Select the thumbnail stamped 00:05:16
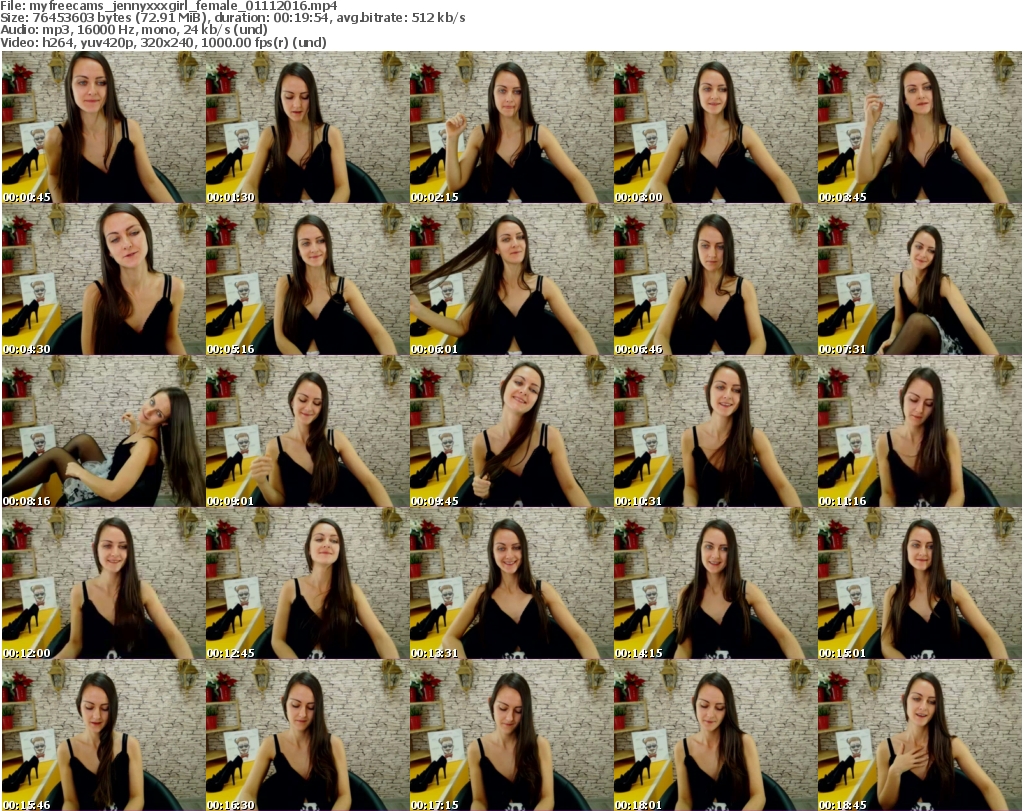 click(307, 279)
